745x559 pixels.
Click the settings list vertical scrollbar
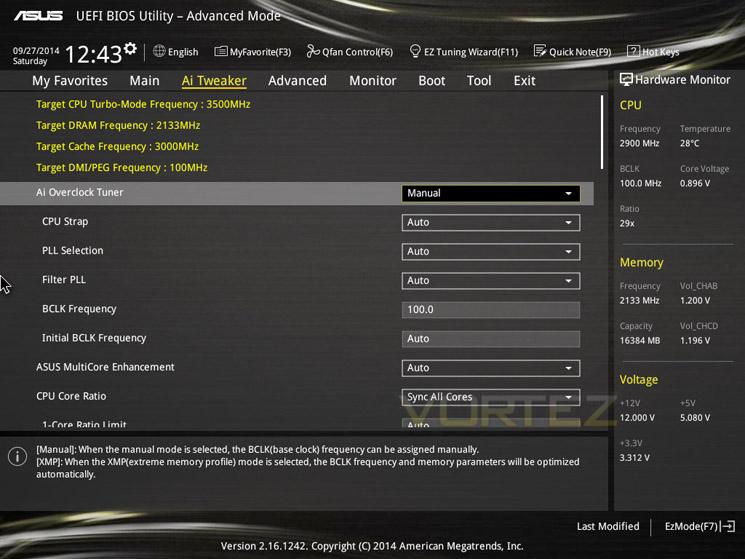point(602,132)
